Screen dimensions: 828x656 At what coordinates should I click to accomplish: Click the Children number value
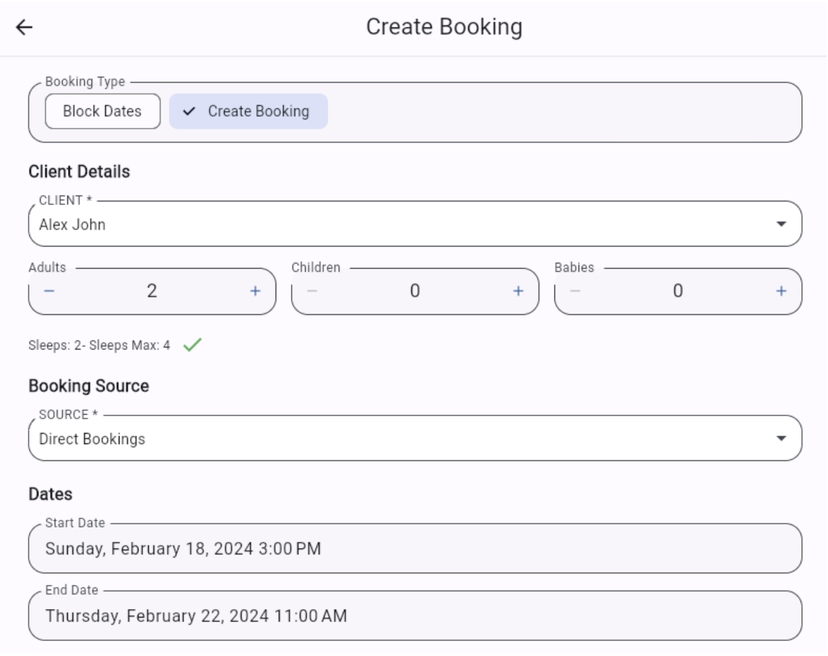tap(415, 291)
